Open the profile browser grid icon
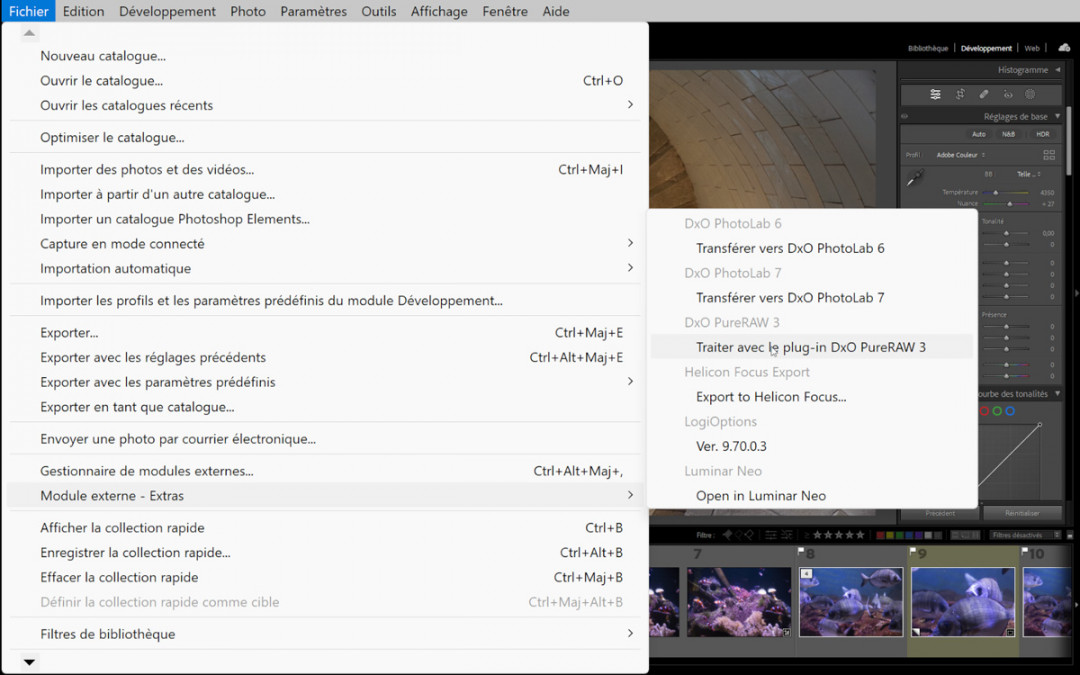This screenshot has width=1080, height=675. click(x=1049, y=155)
